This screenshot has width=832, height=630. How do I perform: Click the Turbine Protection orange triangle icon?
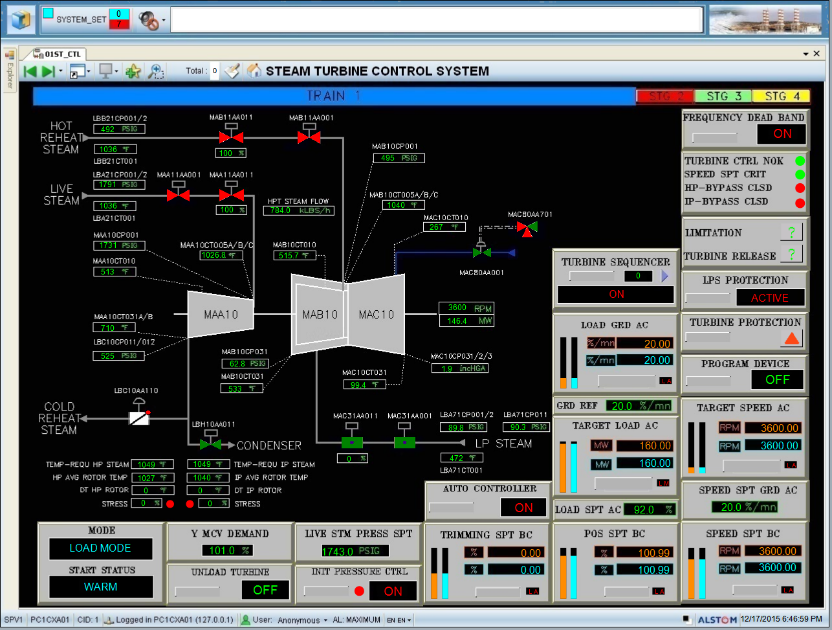791,339
